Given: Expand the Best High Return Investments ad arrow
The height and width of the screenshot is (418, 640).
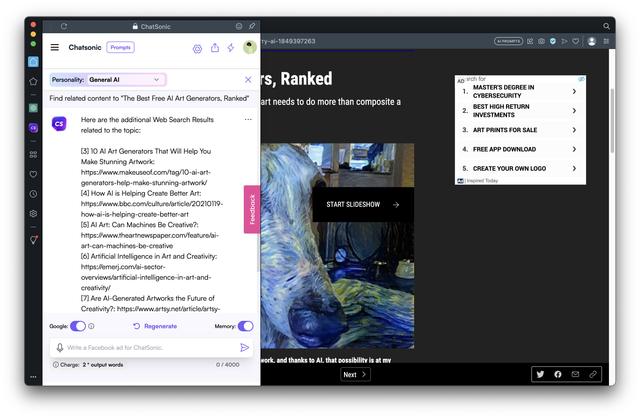Looking at the screenshot, I should [574, 111].
